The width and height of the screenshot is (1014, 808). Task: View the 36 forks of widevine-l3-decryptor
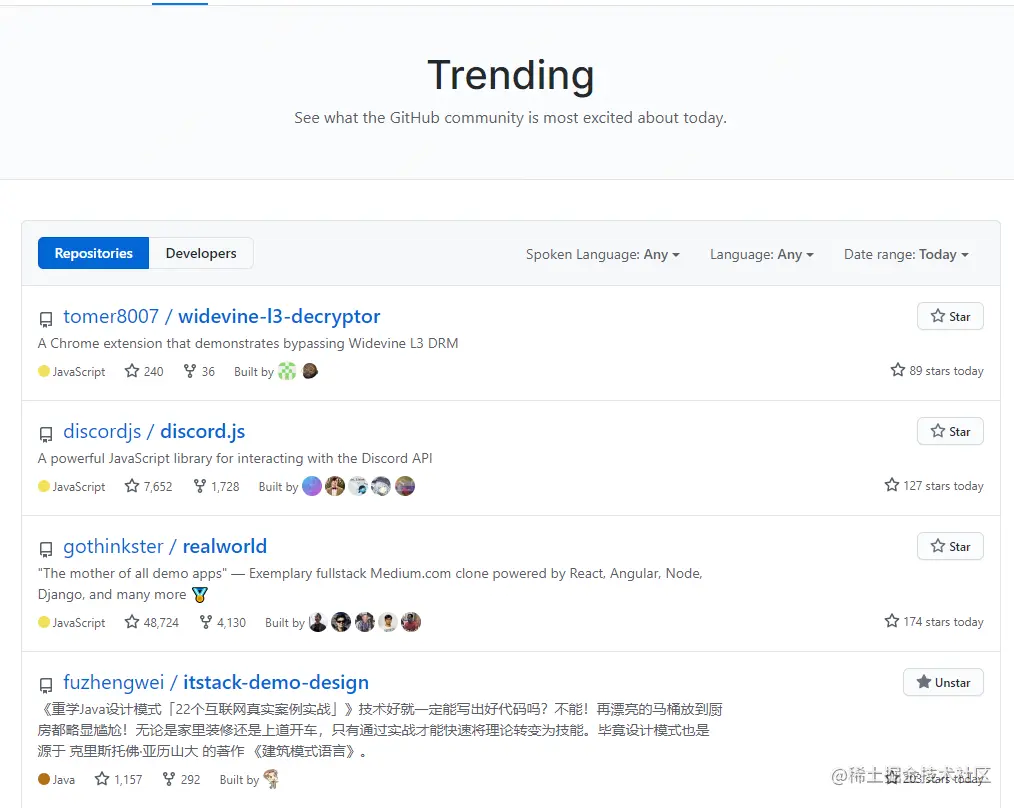pyautogui.click(x=199, y=371)
